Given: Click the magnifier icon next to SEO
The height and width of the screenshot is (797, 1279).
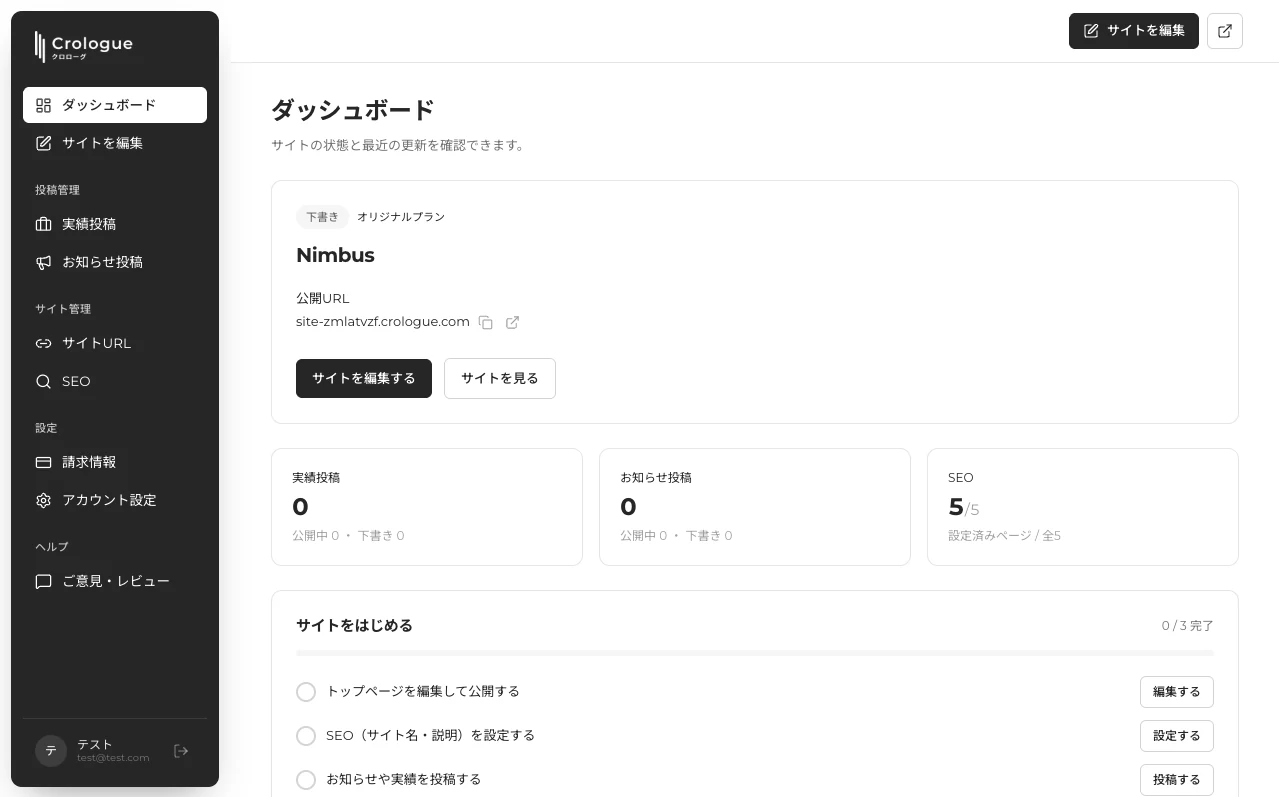Looking at the screenshot, I should (43, 381).
